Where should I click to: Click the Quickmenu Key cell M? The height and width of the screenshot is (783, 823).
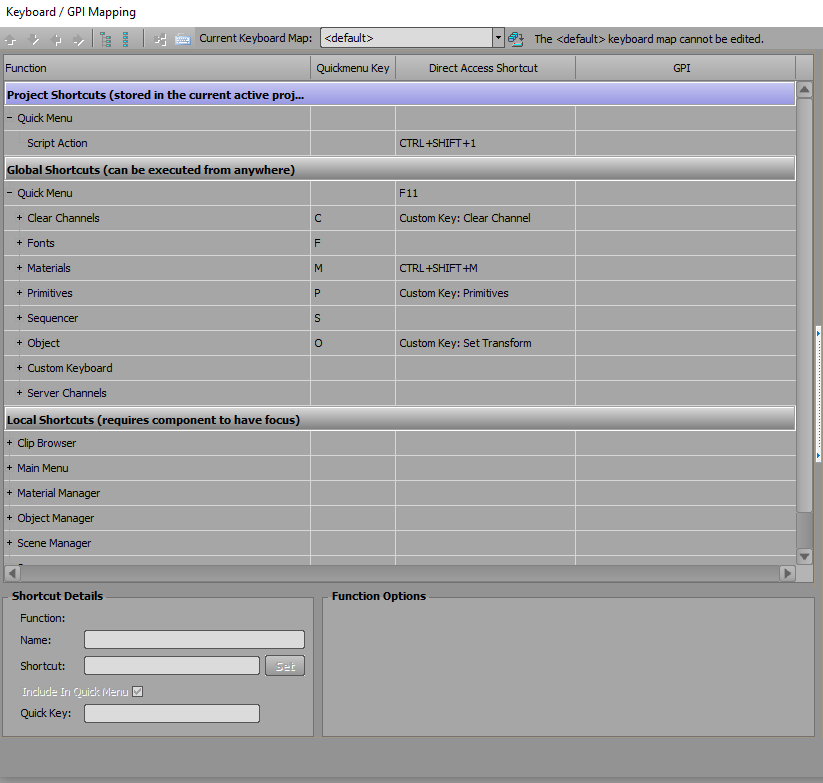pyautogui.click(x=353, y=268)
